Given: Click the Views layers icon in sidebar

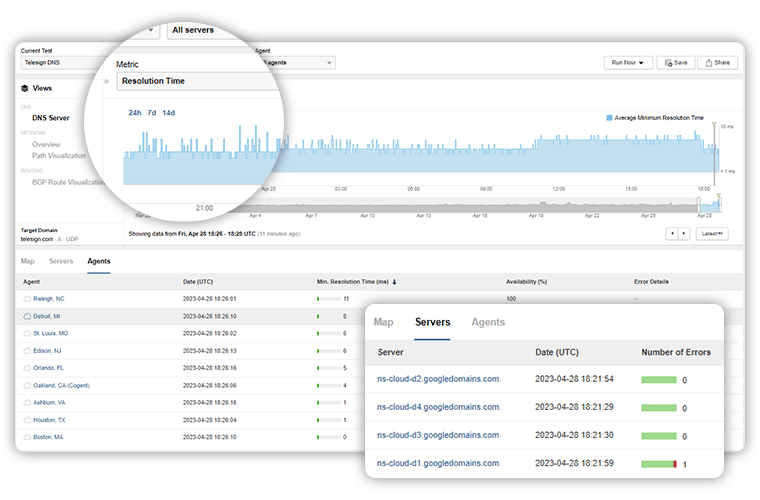Looking at the screenshot, I should pyautogui.click(x=25, y=88).
